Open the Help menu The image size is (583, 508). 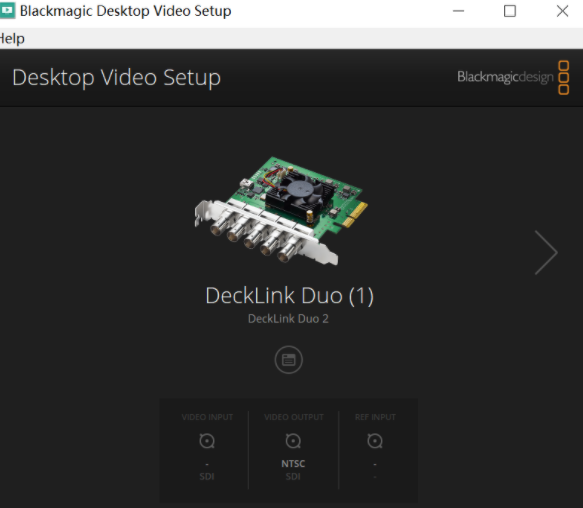pos(12,39)
